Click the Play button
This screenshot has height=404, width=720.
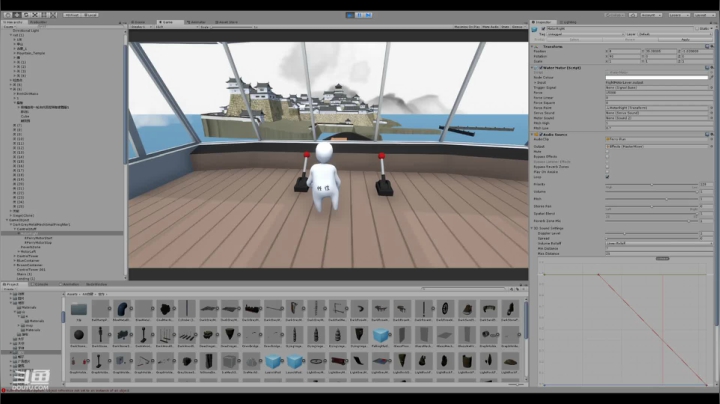click(x=350, y=15)
